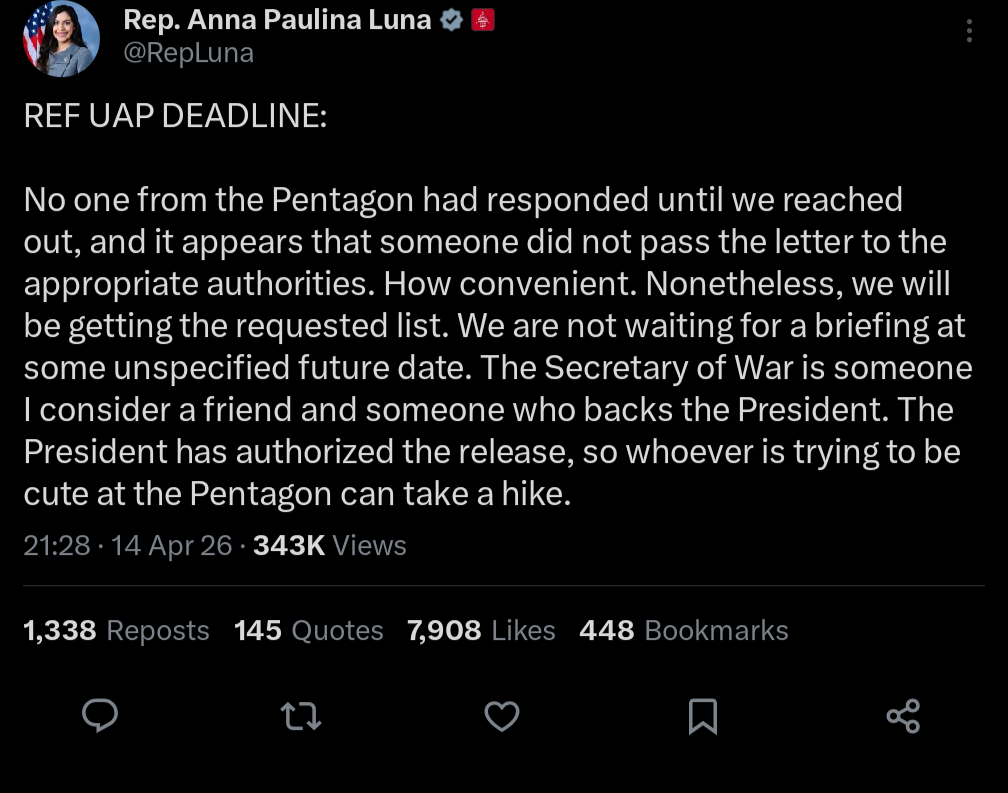Click the 448 Bookmarks count

(683, 631)
